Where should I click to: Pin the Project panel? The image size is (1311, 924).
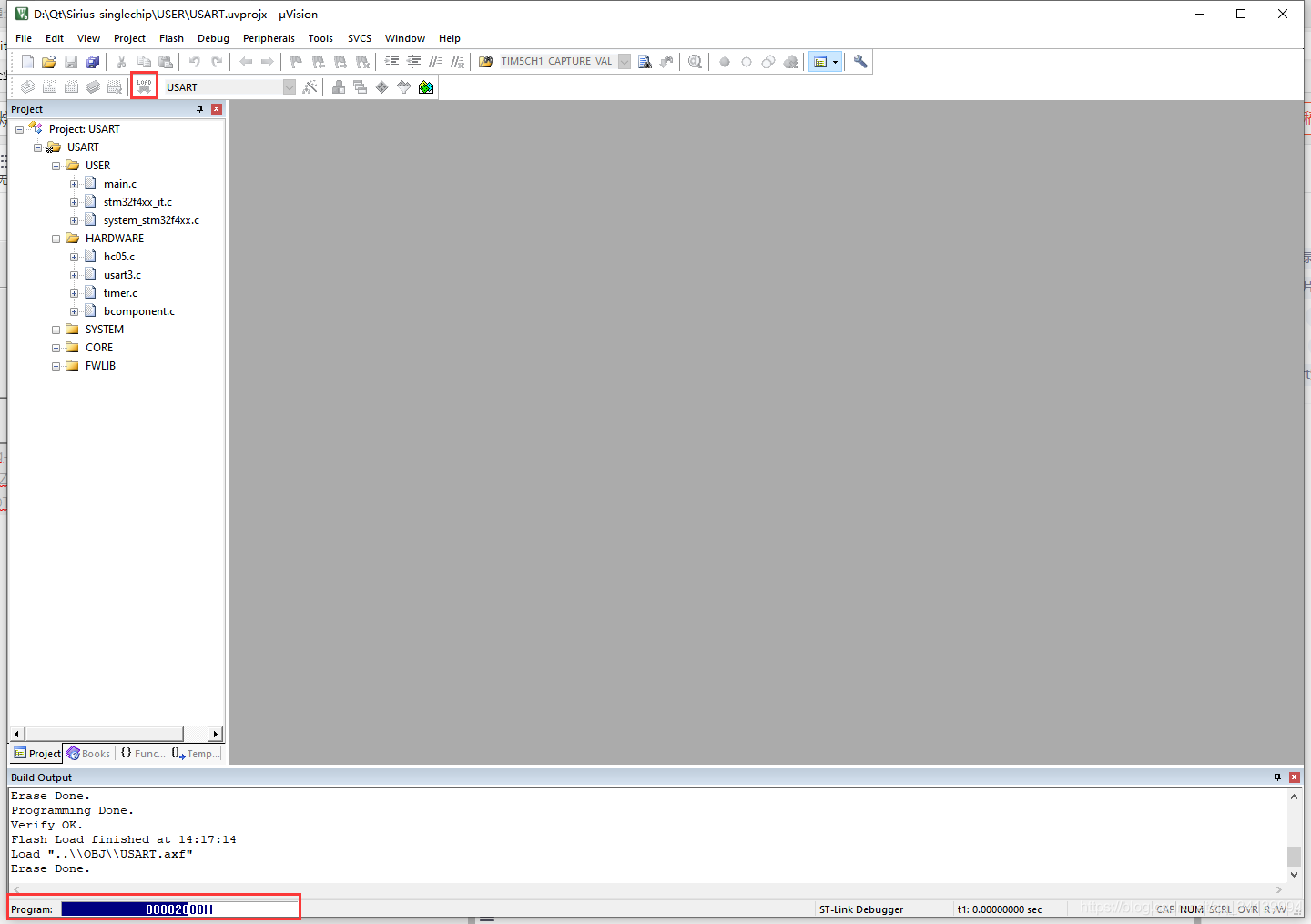click(200, 109)
